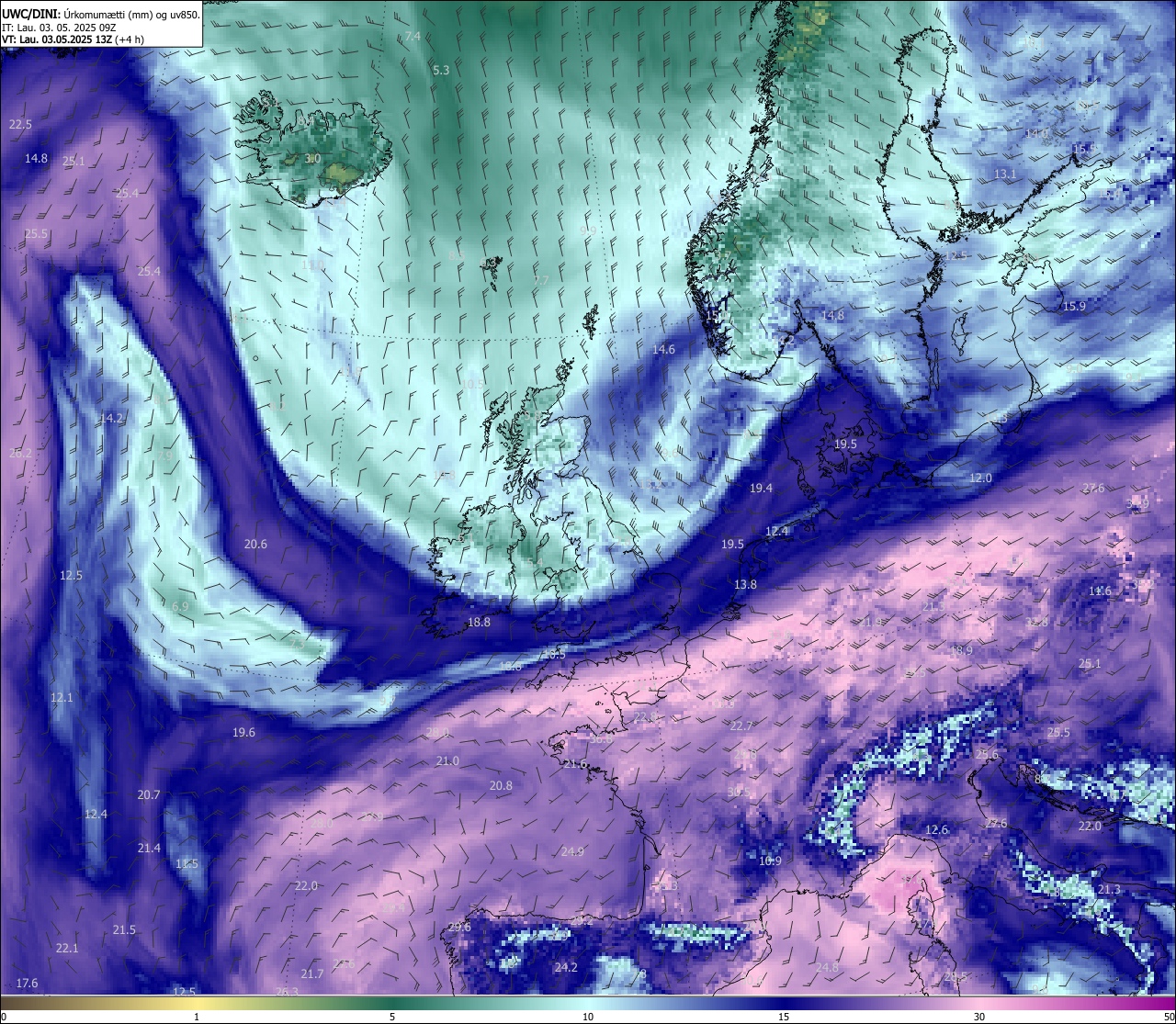
Task: Click the 21.0 value label
Action: pos(447,761)
